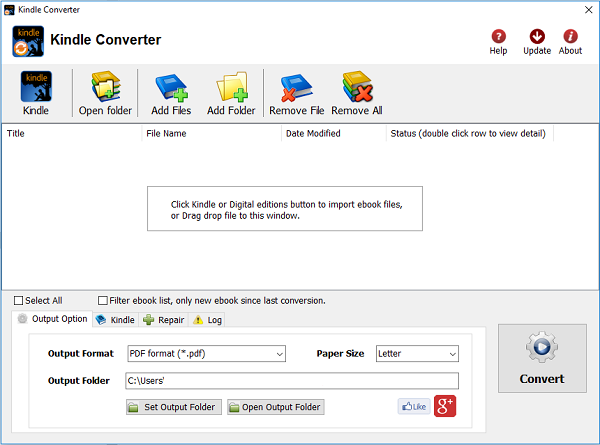Click the Set Output Folder button

[x=174, y=407]
